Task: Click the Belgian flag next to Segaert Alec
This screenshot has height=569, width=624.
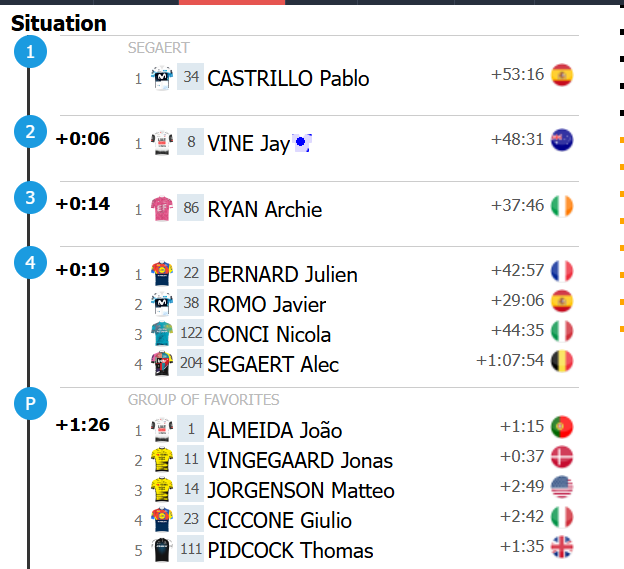Action: (x=562, y=360)
